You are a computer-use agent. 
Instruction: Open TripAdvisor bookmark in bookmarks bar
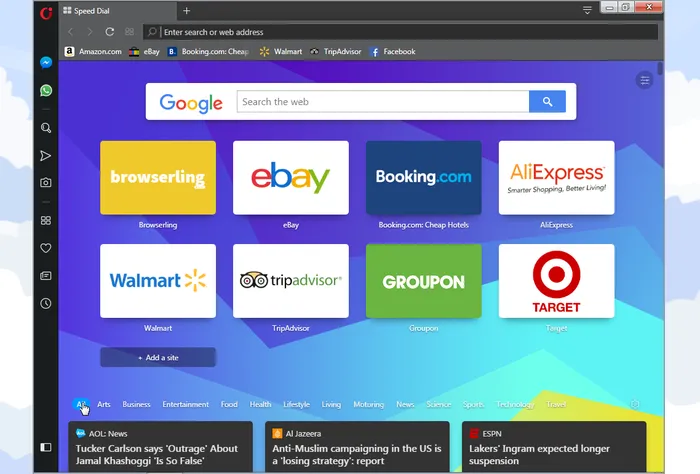(x=336, y=52)
